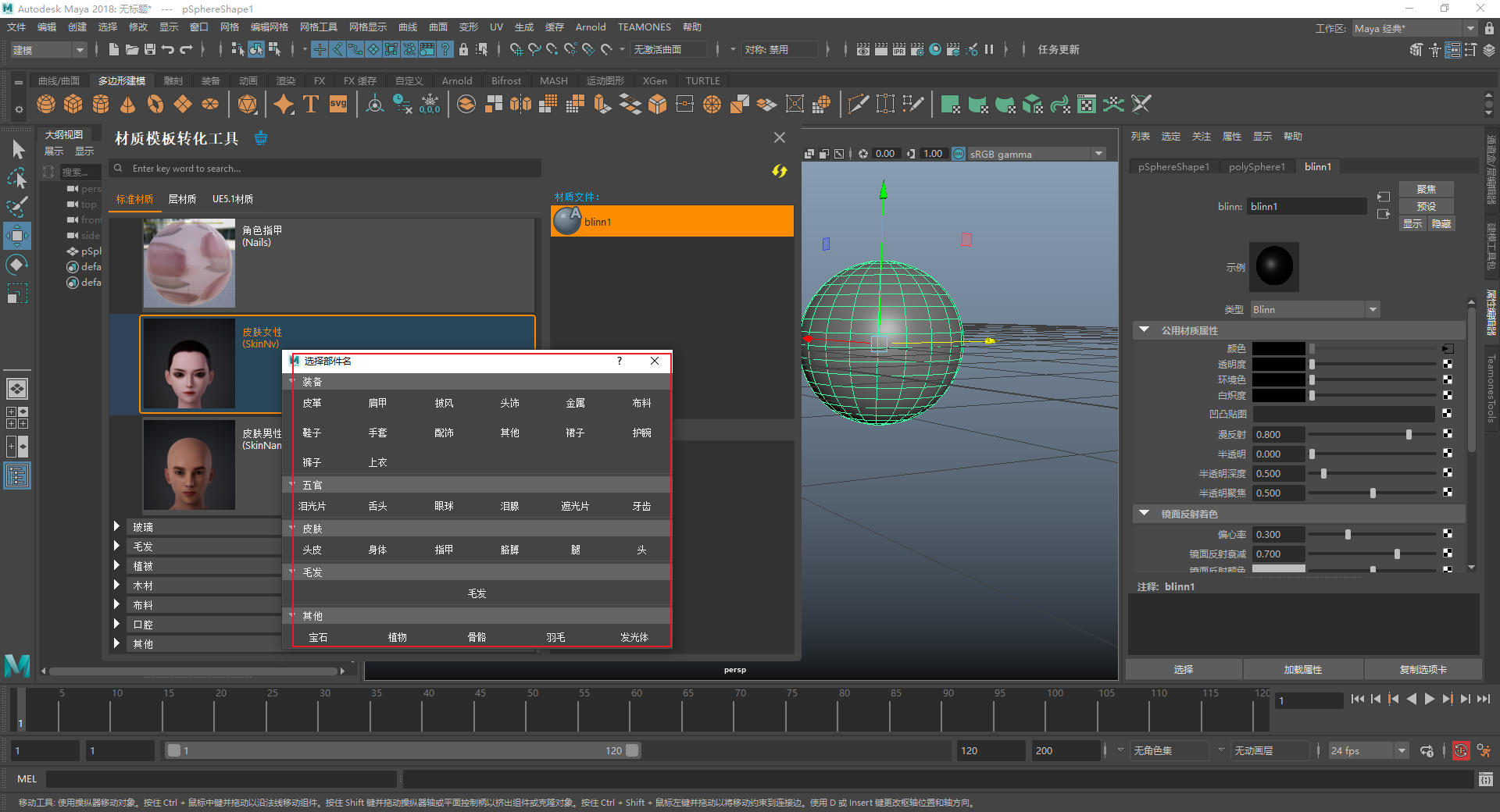Activate the Rotate tool in the toolbox

tap(17, 265)
